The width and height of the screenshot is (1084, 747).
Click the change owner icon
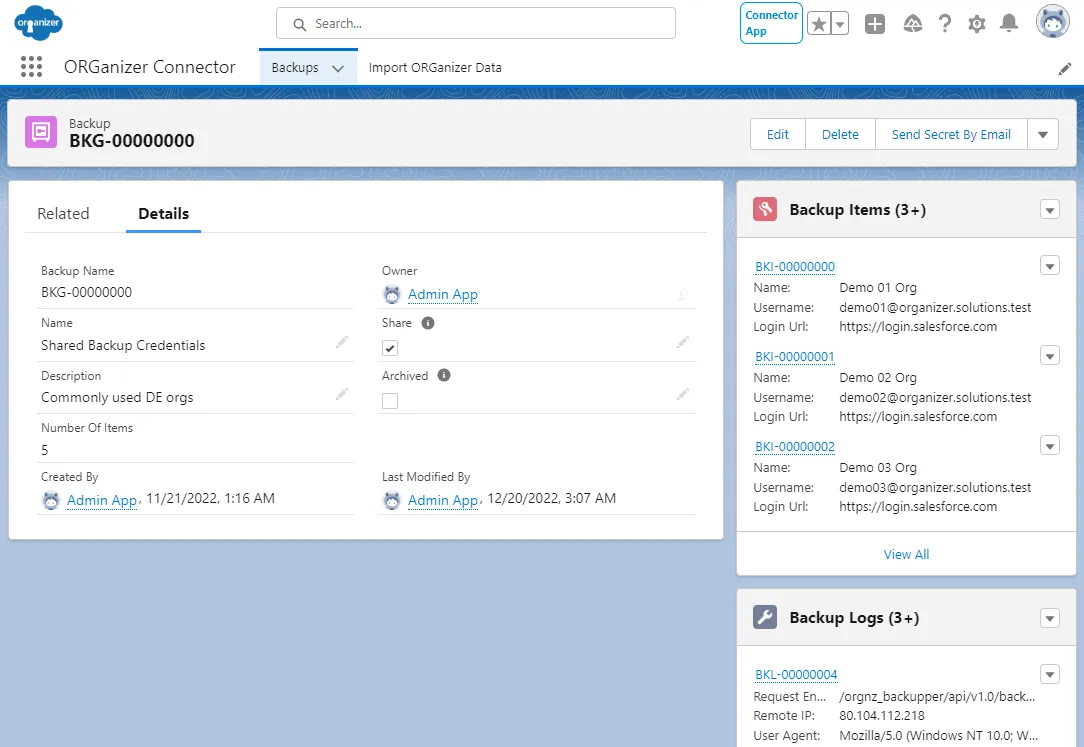click(682, 294)
